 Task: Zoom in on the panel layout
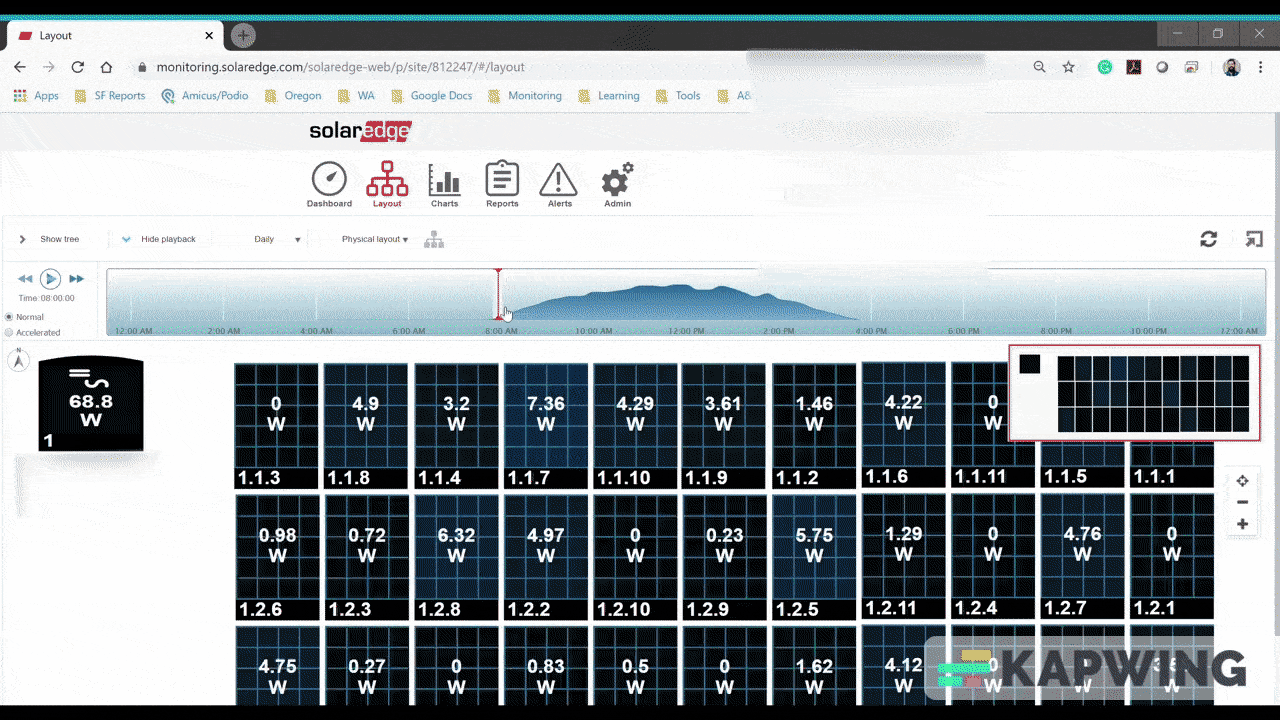(x=1242, y=523)
